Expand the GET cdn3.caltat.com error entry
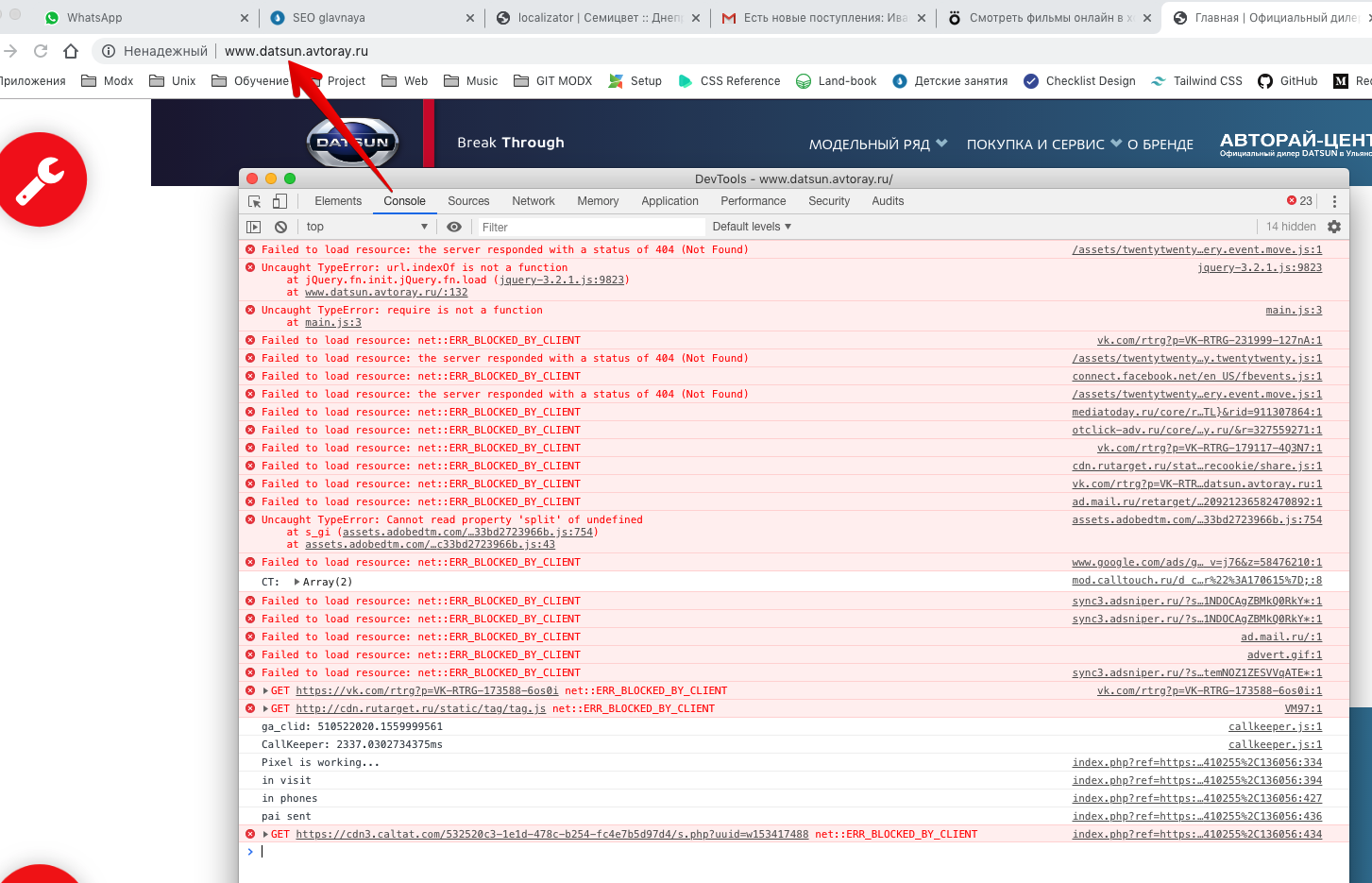 coord(265,834)
